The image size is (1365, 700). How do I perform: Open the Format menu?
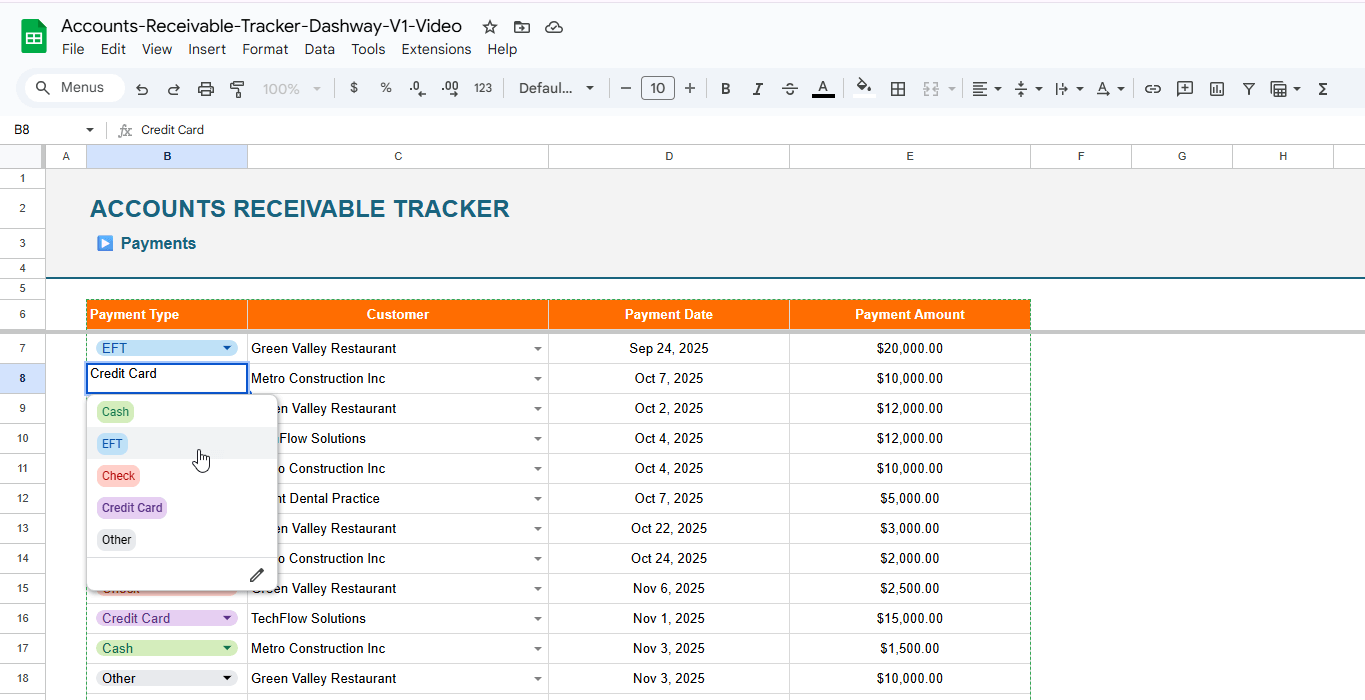click(x=265, y=49)
